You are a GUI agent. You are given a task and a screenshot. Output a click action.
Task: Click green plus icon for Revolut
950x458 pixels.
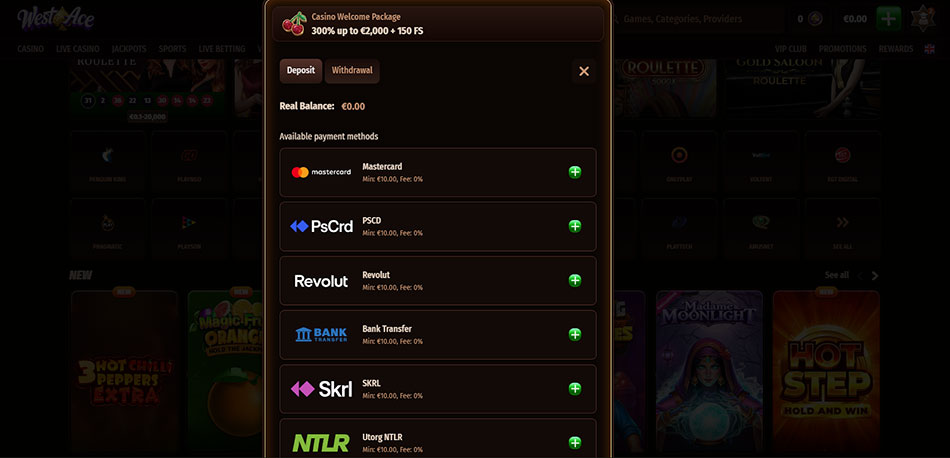point(575,280)
